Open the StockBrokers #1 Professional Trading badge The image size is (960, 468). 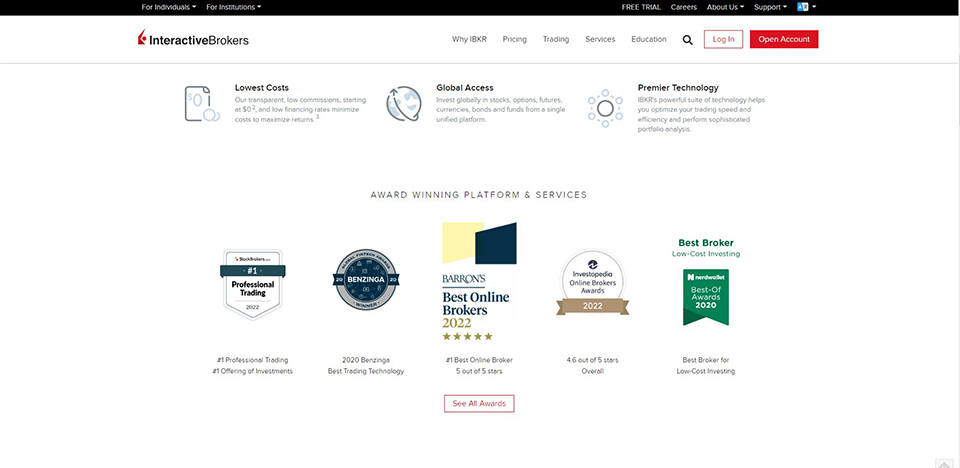(x=253, y=284)
